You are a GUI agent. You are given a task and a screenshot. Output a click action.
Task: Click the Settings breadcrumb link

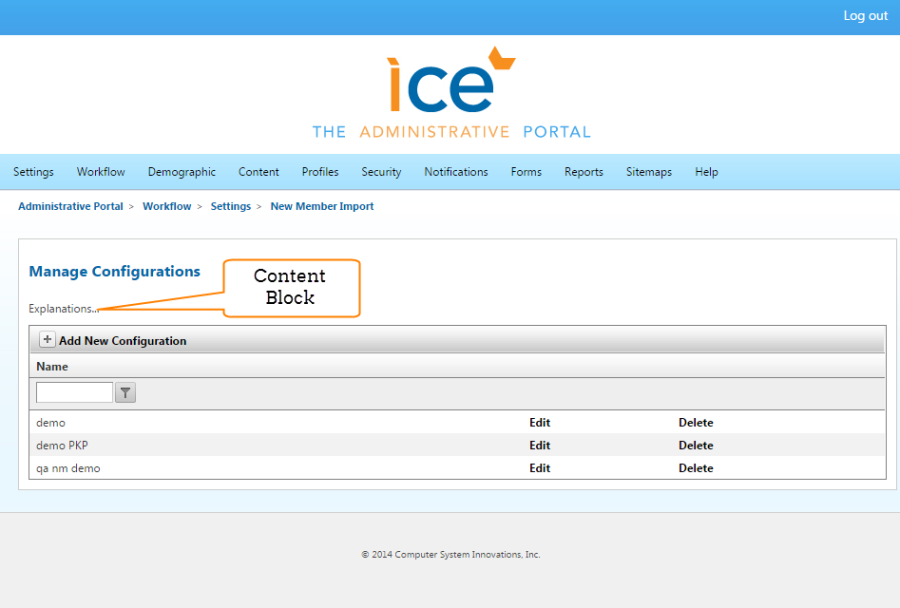(x=230, y=206)
